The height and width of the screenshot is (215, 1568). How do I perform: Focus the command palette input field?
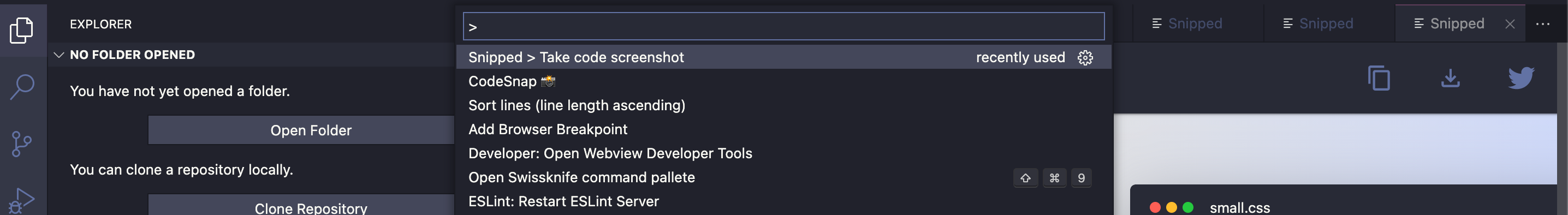click(x=783, y=26)
